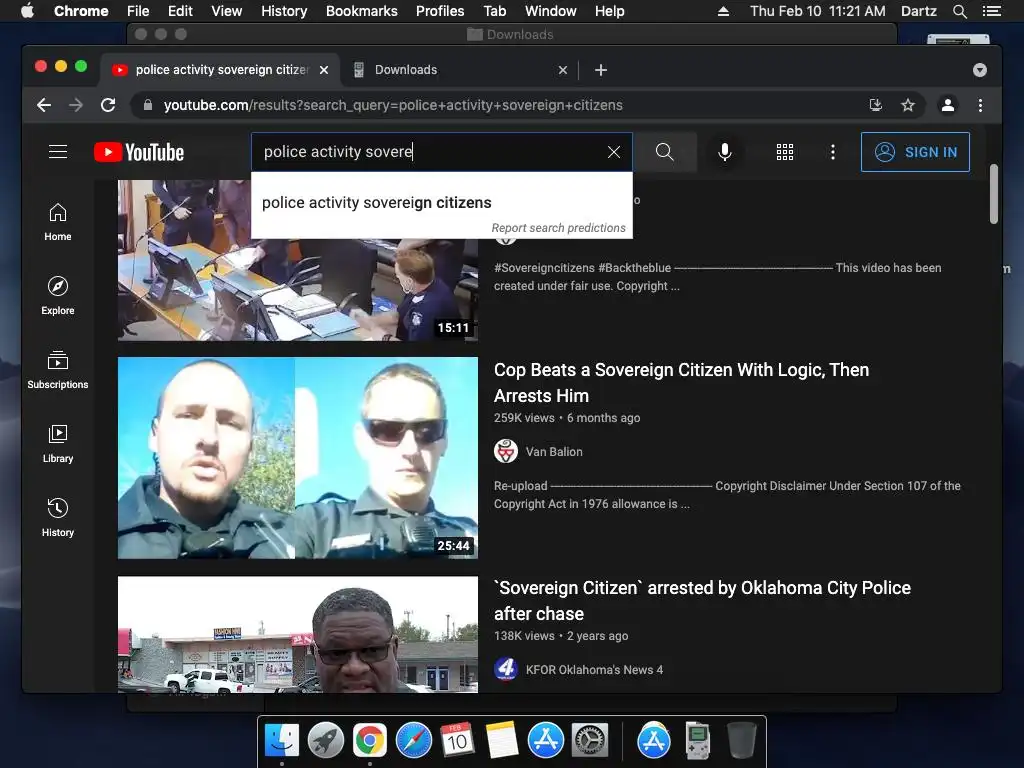Expand Chrome's tab search dropdown arrow
1024x768 pixels.
(980, 70)
